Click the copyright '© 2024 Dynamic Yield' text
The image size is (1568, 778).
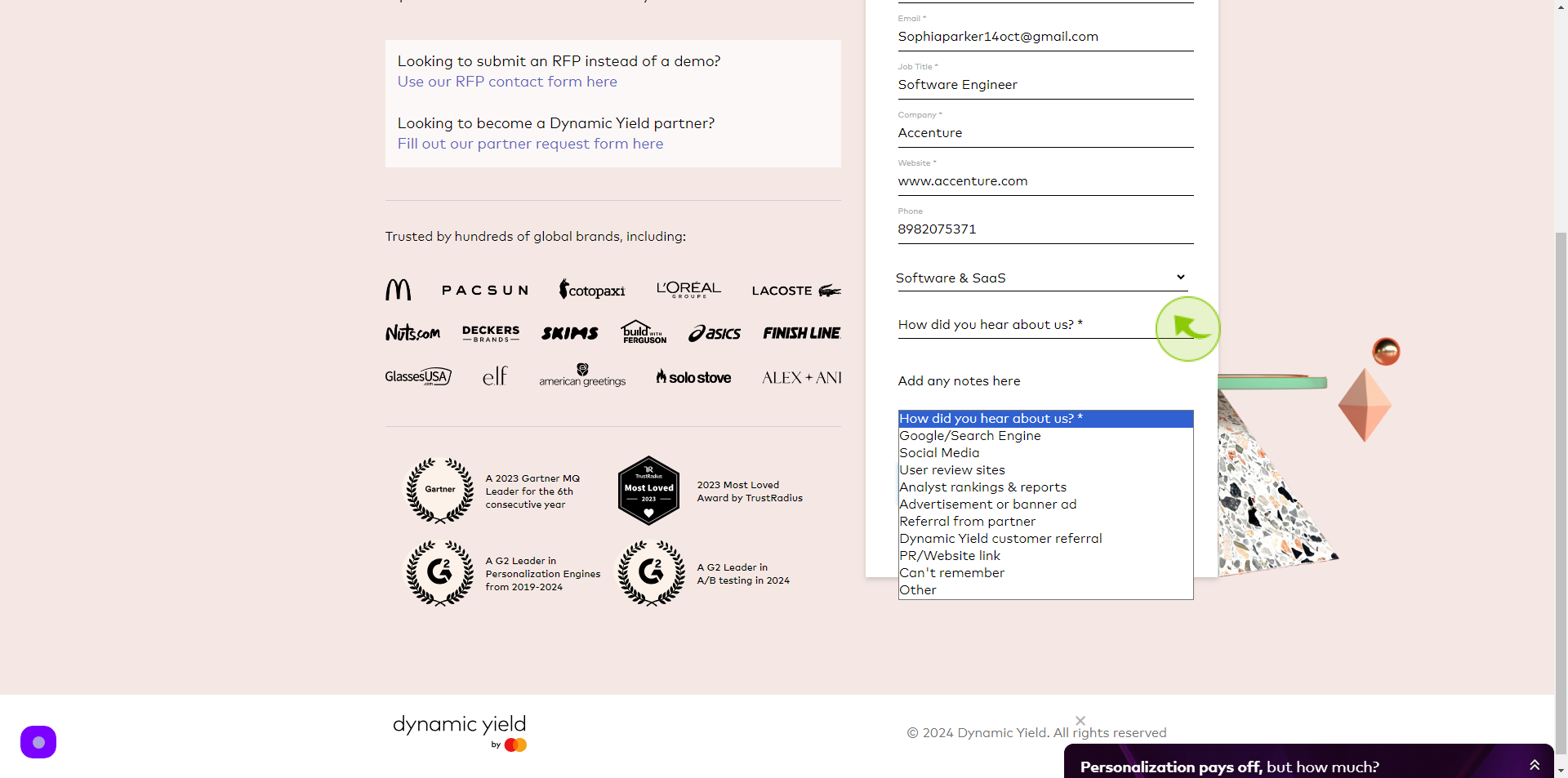point(1036,733)
